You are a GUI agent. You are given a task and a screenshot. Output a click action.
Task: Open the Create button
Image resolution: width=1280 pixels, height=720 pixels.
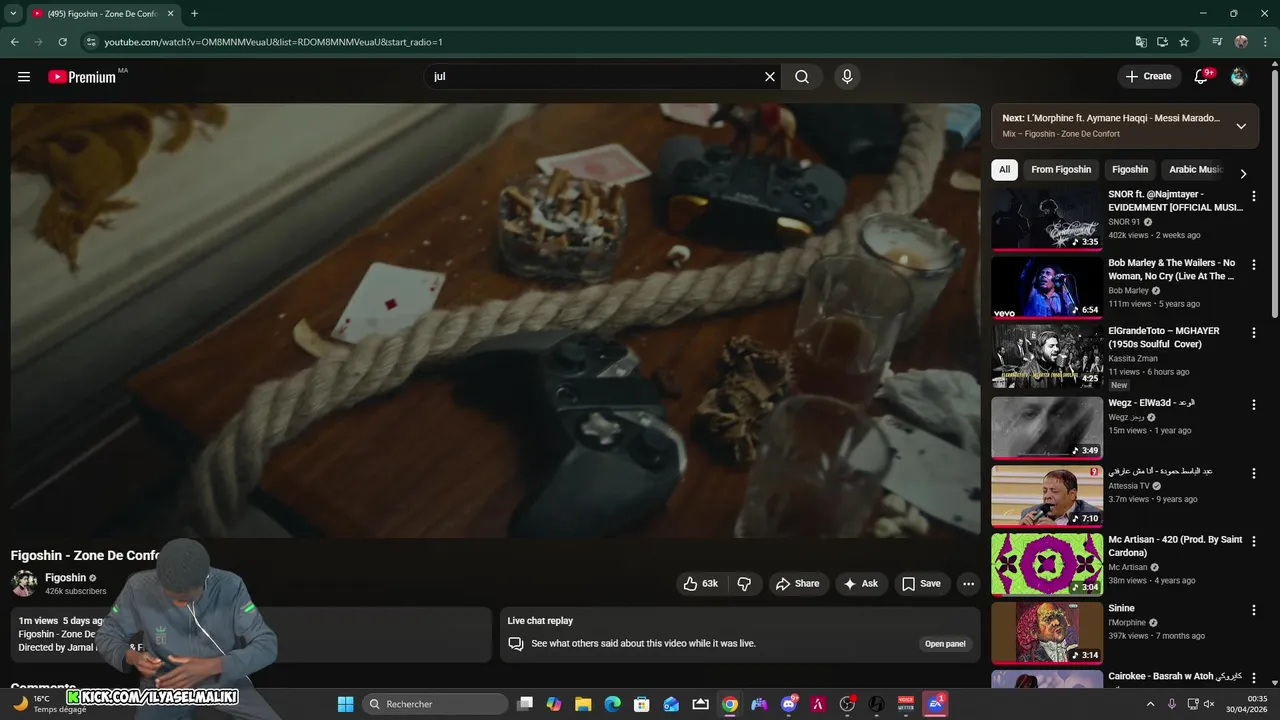(x=1148, y=77)
